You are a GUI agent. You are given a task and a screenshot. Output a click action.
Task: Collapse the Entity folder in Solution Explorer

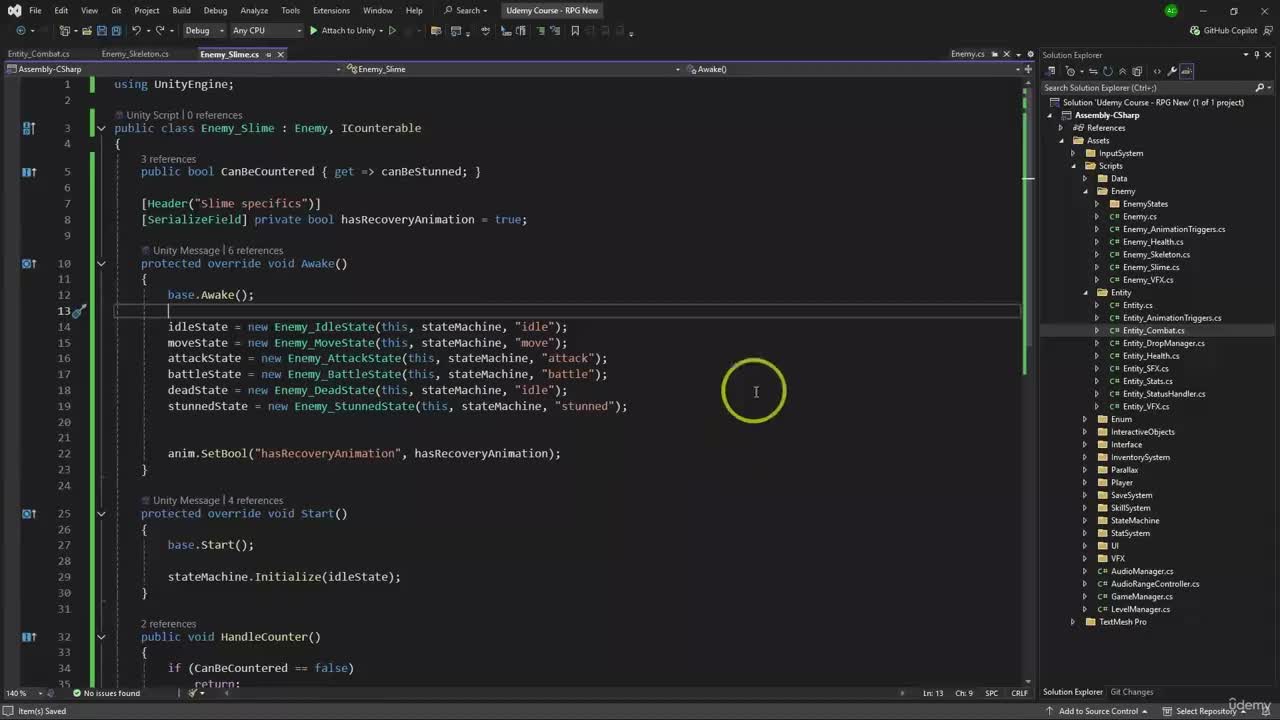coord(1086,293)
